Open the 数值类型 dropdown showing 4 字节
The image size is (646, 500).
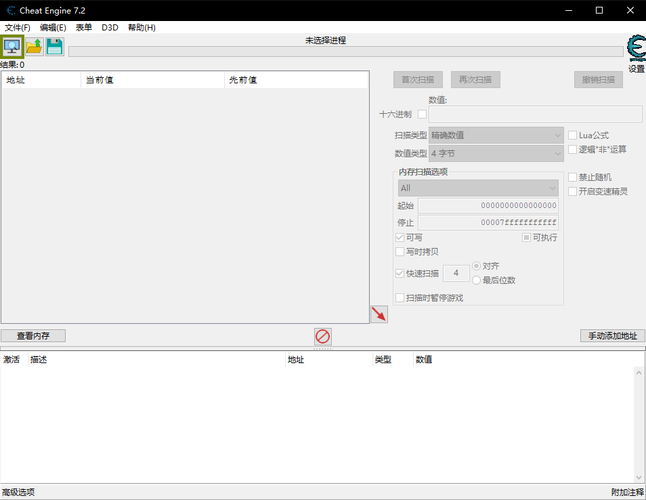(496, 154)
